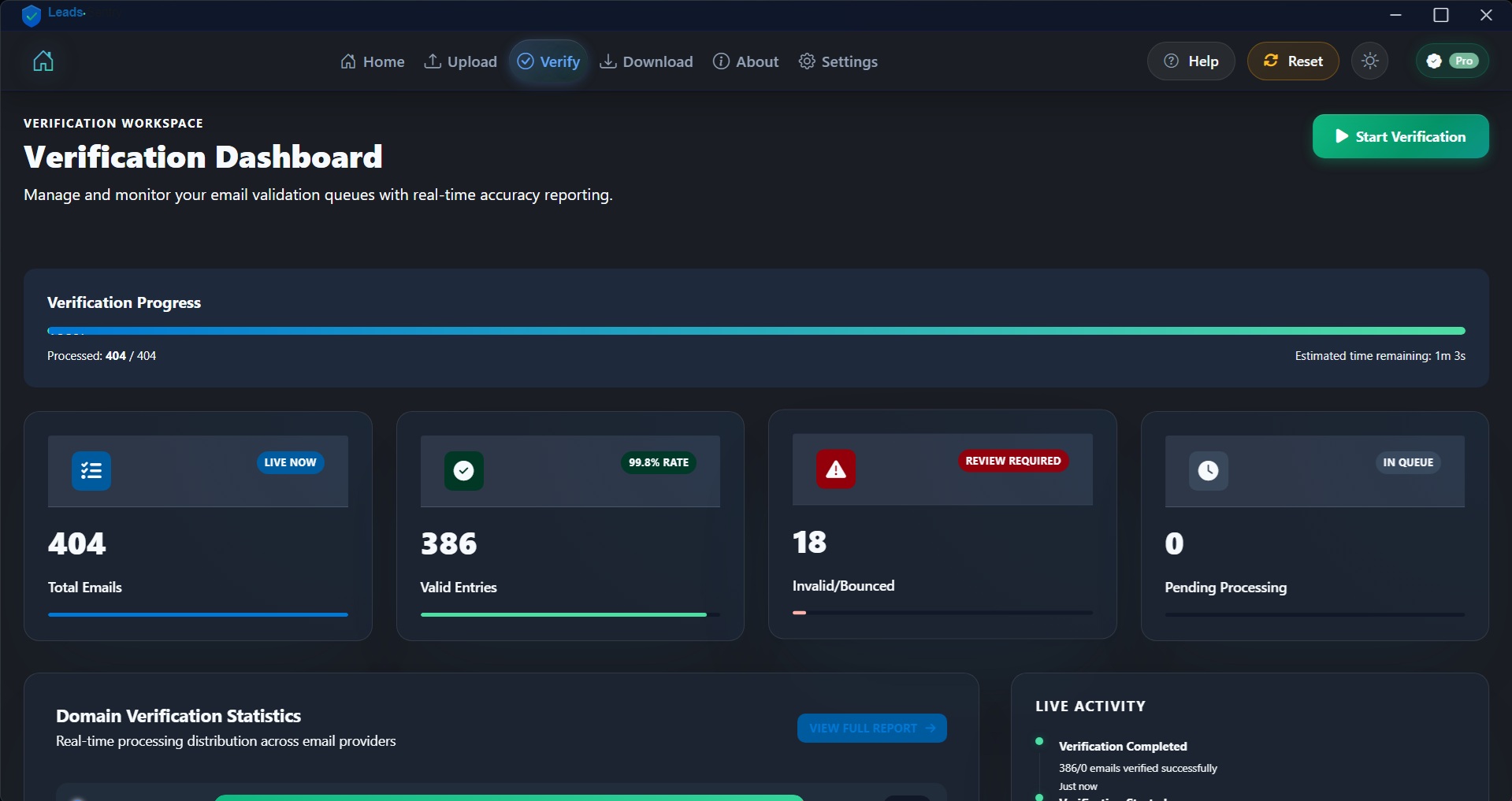Viewport: 1512px width, 801px height.
Task: Click the IN QUEUE badge
Action: pos(1408,462)
